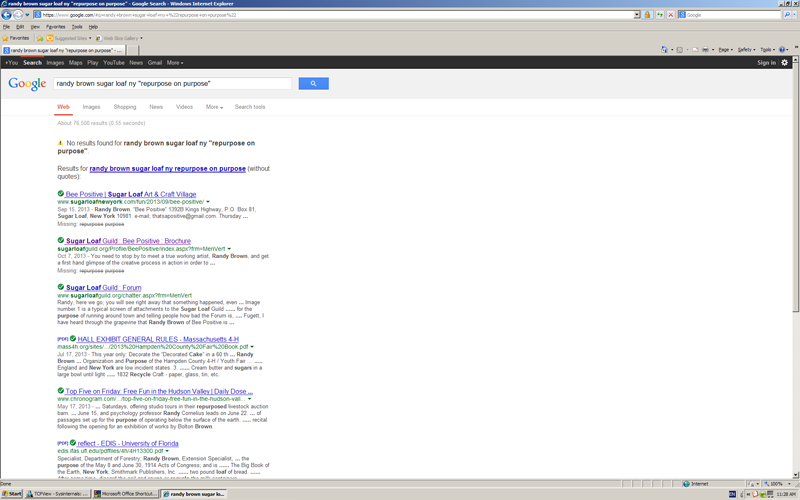800x500 pixels.
Task: Click the IE search magnifier icon
Action: pyautogui.click(x=787, y=15)
